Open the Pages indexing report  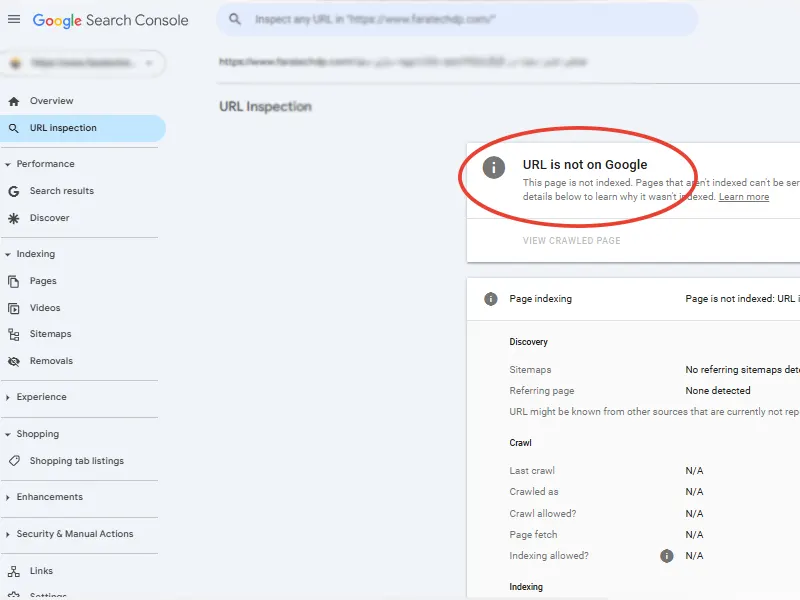[x=43, y=281]
